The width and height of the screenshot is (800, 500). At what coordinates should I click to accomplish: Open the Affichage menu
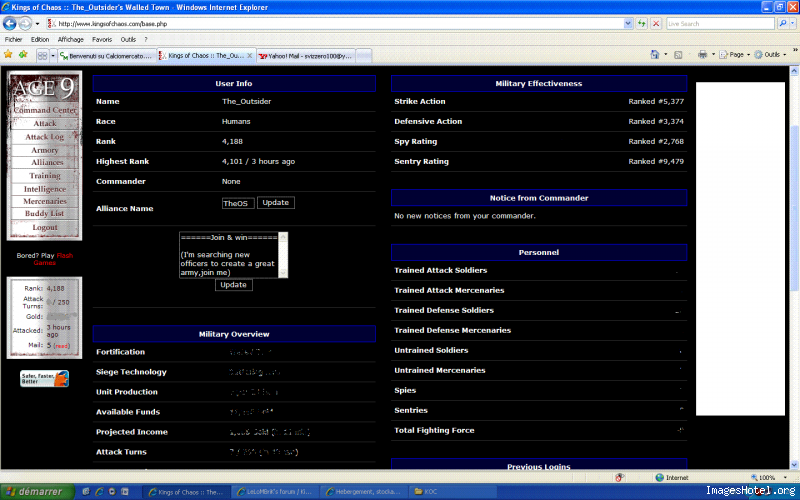(x=70, y=39)
